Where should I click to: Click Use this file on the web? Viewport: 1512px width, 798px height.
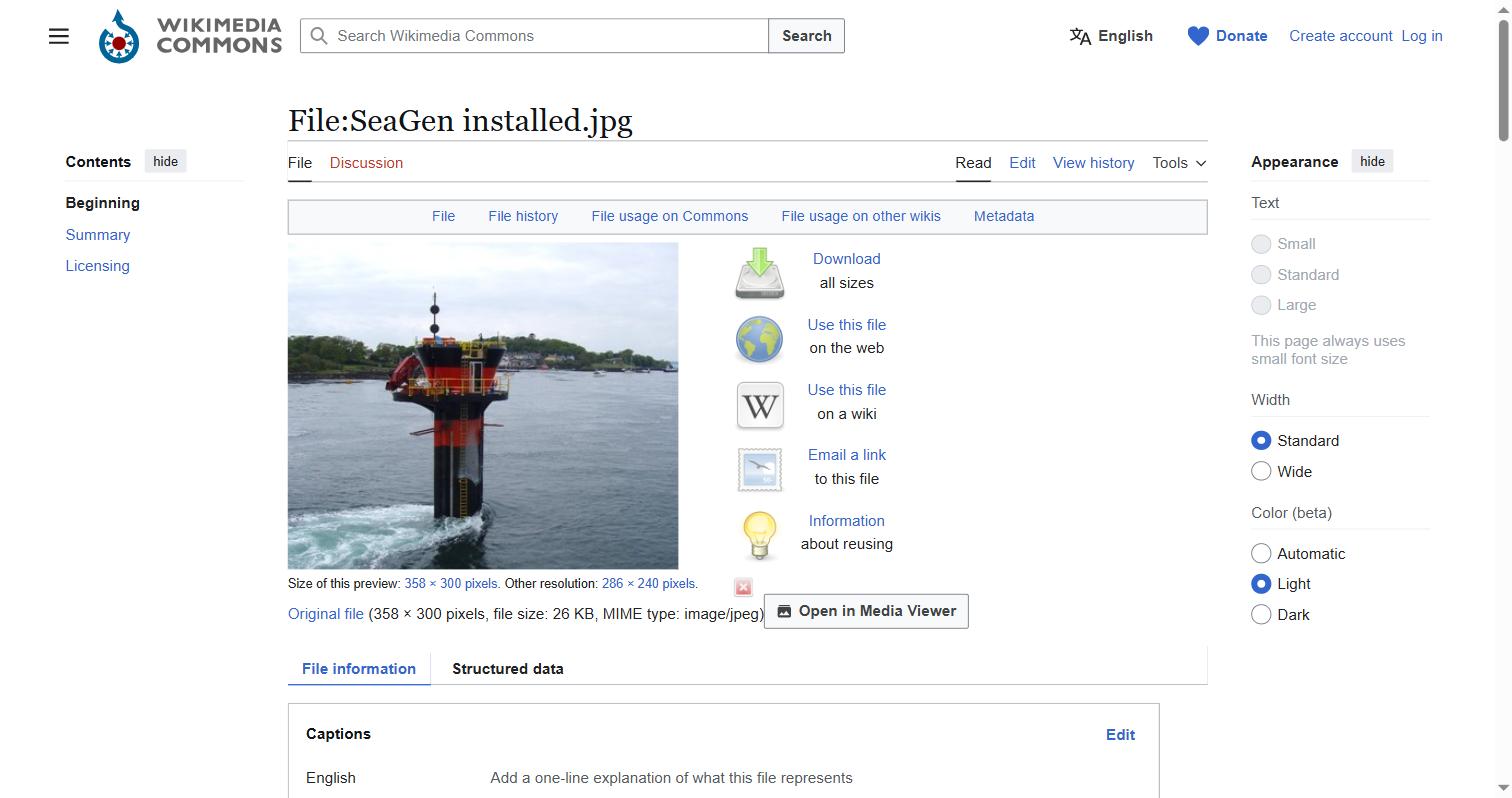click(846, 325)
